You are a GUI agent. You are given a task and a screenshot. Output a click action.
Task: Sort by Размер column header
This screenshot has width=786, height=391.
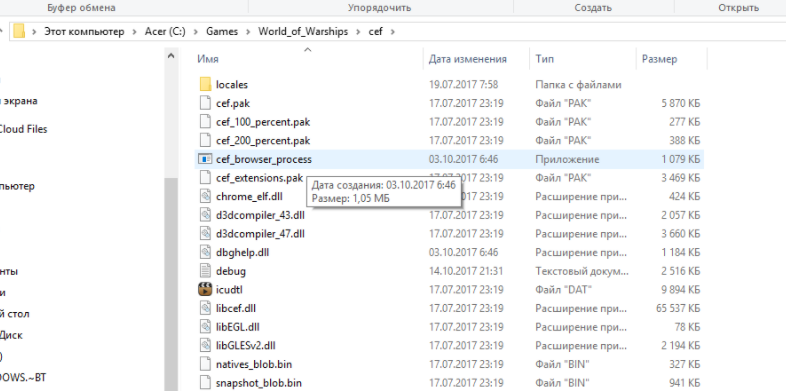659,59
